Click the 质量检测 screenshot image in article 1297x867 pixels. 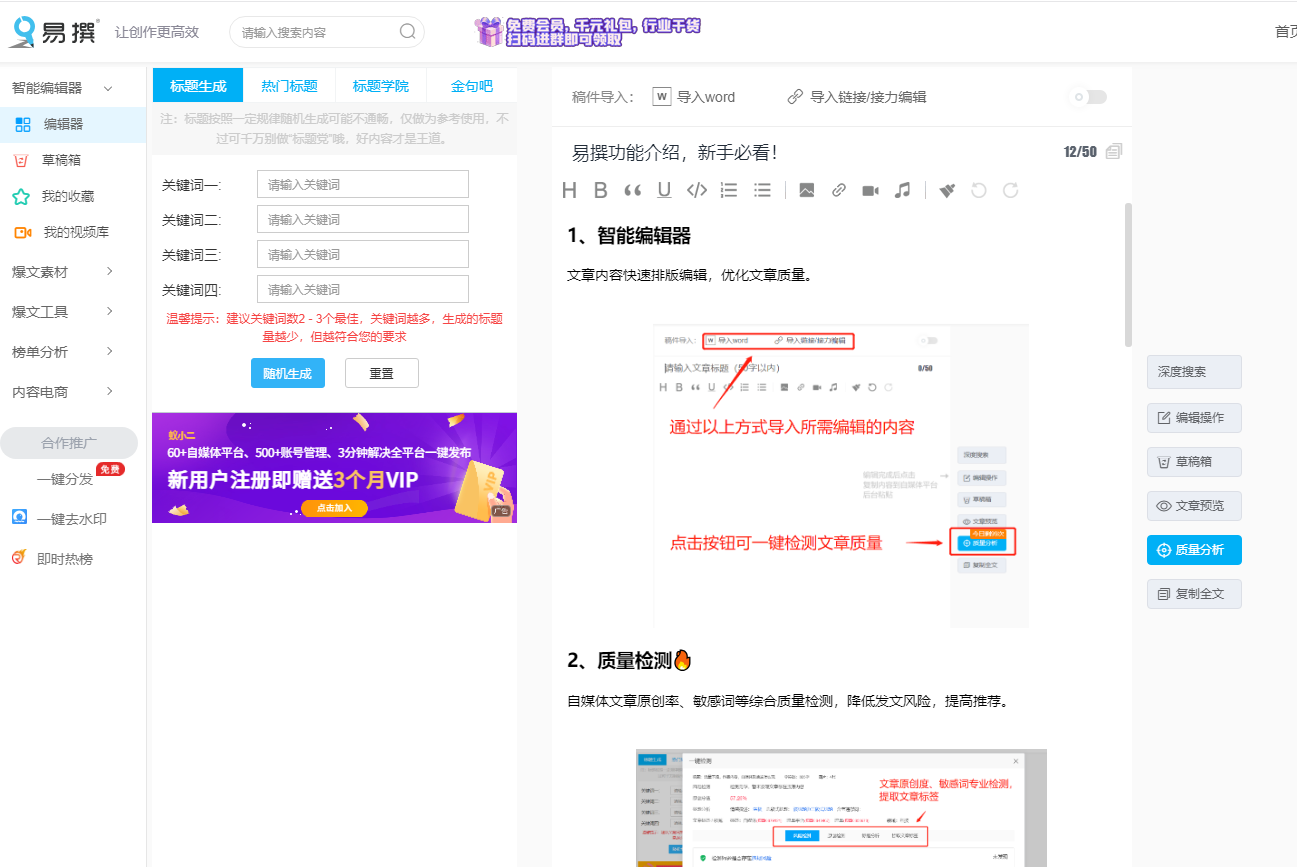tap(841, 808)
